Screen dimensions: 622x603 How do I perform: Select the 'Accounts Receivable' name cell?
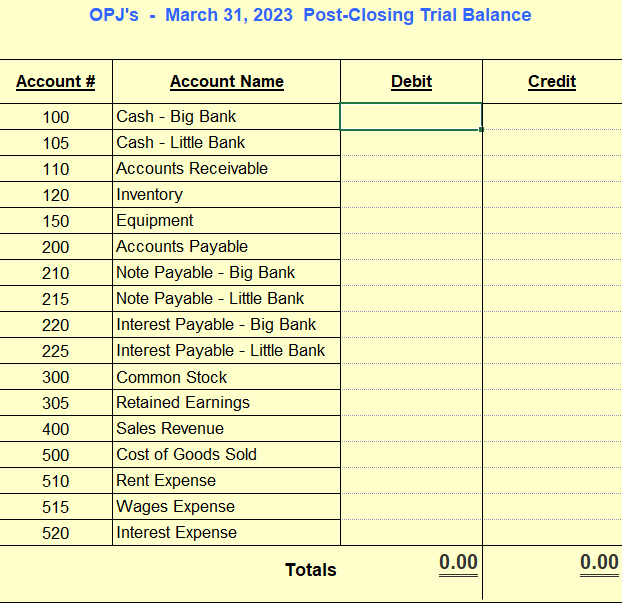226,169
